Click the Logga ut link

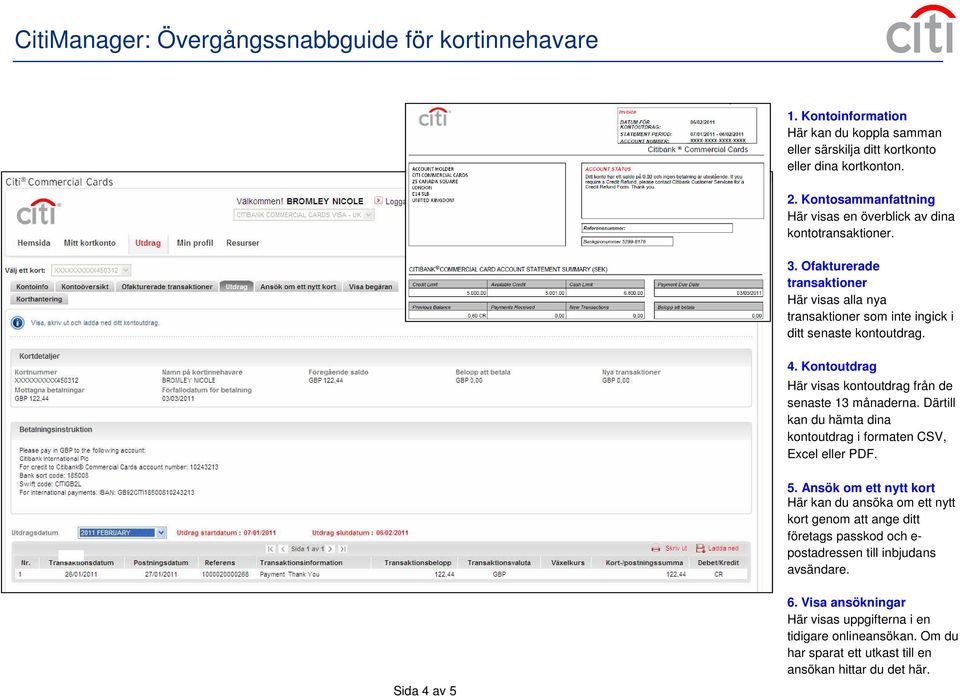coord(395,201)
